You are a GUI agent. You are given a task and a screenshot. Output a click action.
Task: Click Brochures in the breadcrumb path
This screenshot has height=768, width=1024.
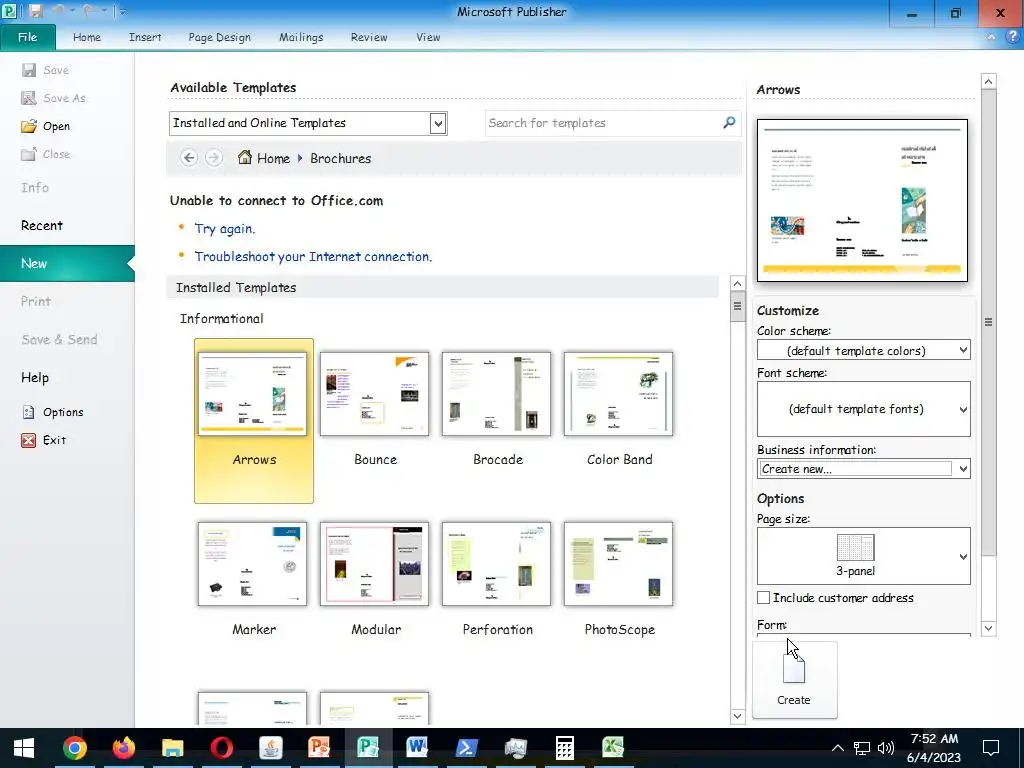click(341, 158)
